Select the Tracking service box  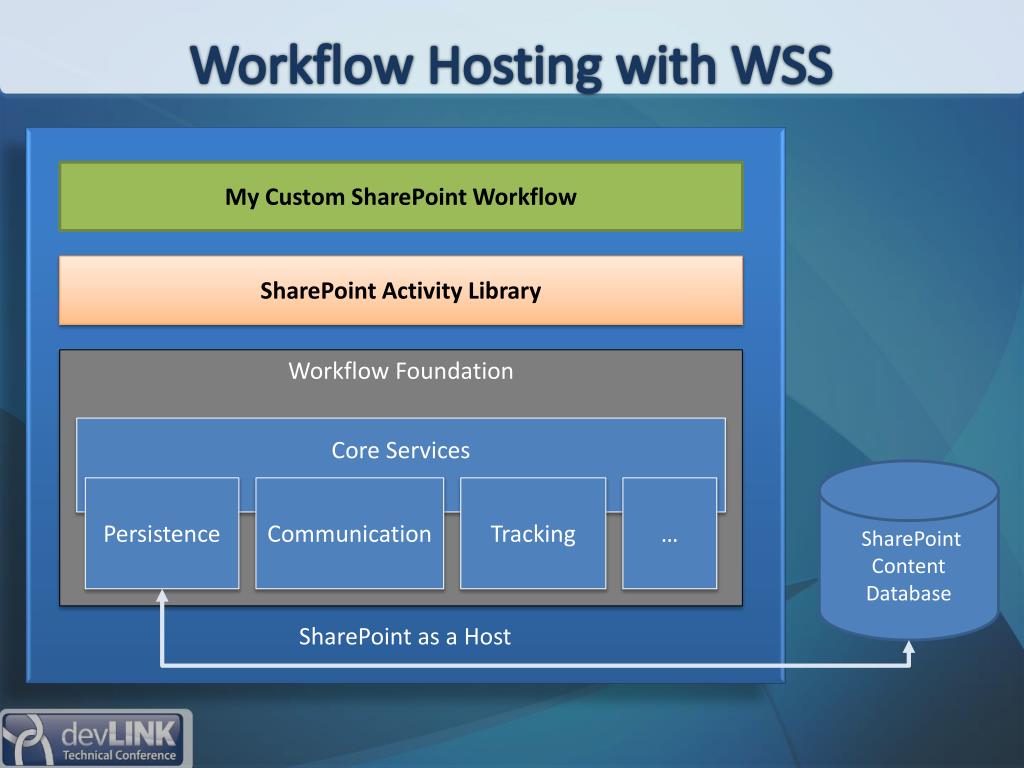(533, 533)
